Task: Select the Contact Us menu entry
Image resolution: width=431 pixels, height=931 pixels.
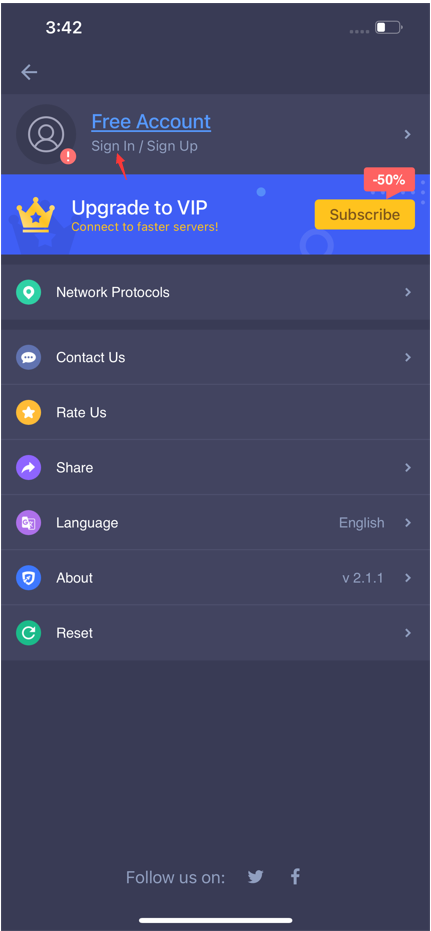Action: [x=216, y=357]
